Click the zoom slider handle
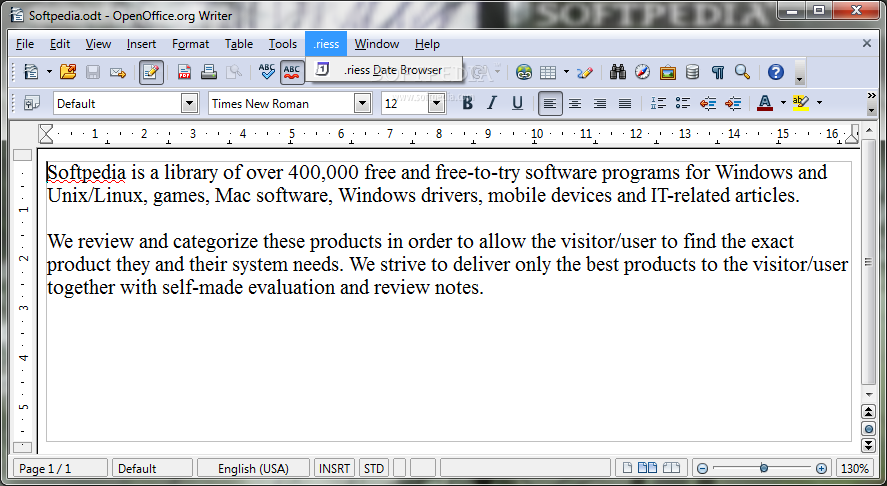This screenshot has width=887, height=486. 764,468
